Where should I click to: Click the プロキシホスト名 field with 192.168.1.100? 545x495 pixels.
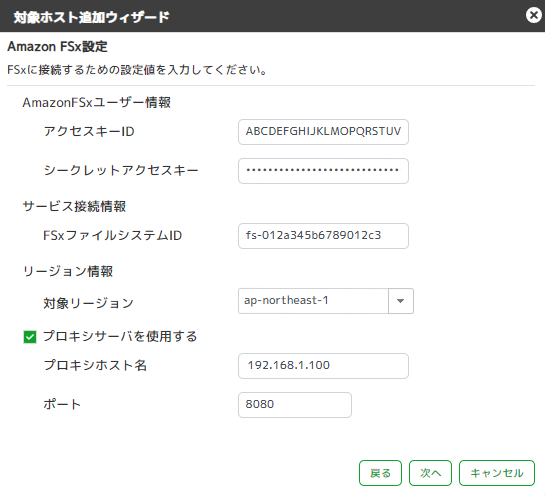[323, 366]
